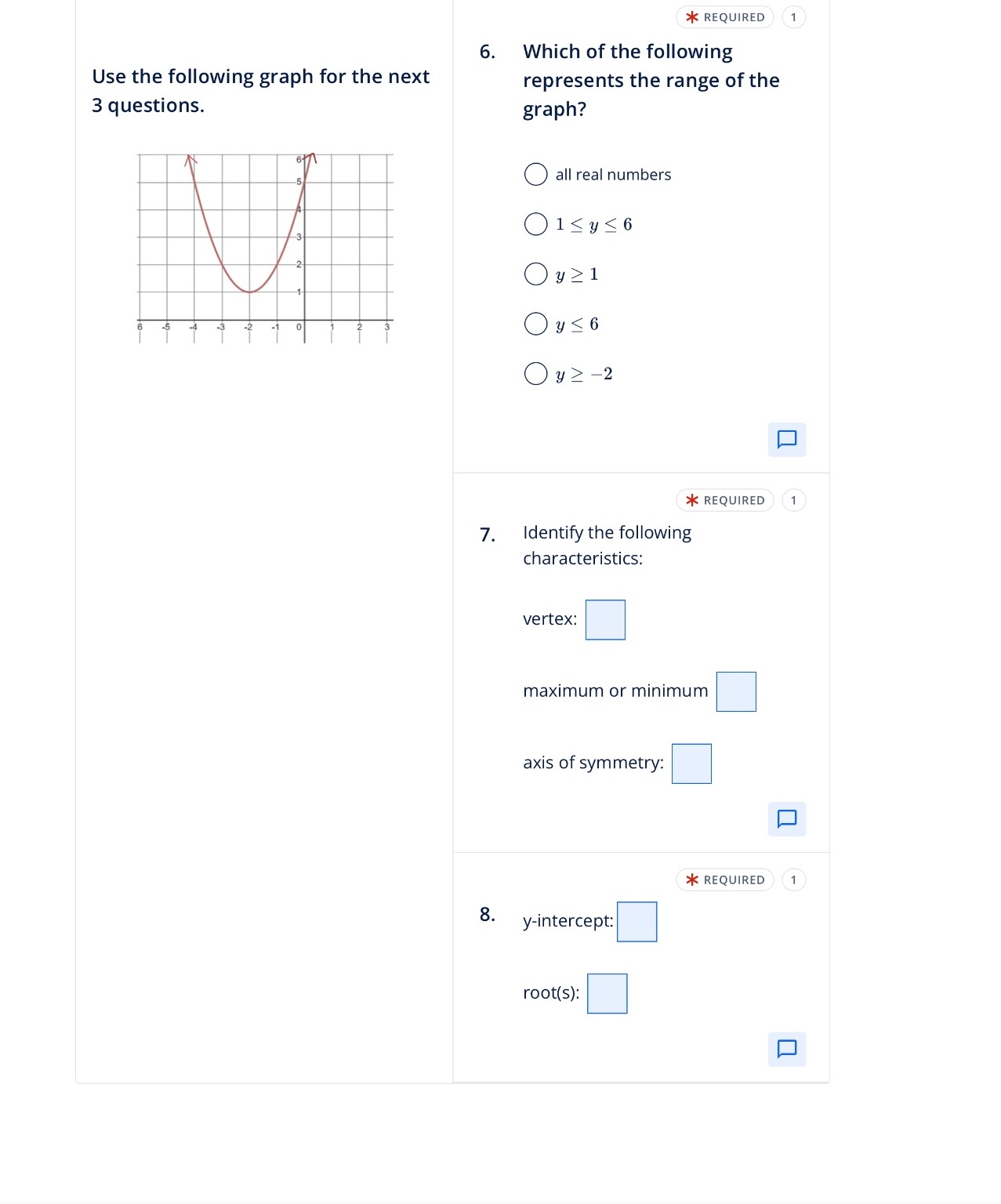This screenshot has height=1204, width=1001.
Task: Select the answer option '1 ≤ y ≤ 6'
Action: coord(535,223)
